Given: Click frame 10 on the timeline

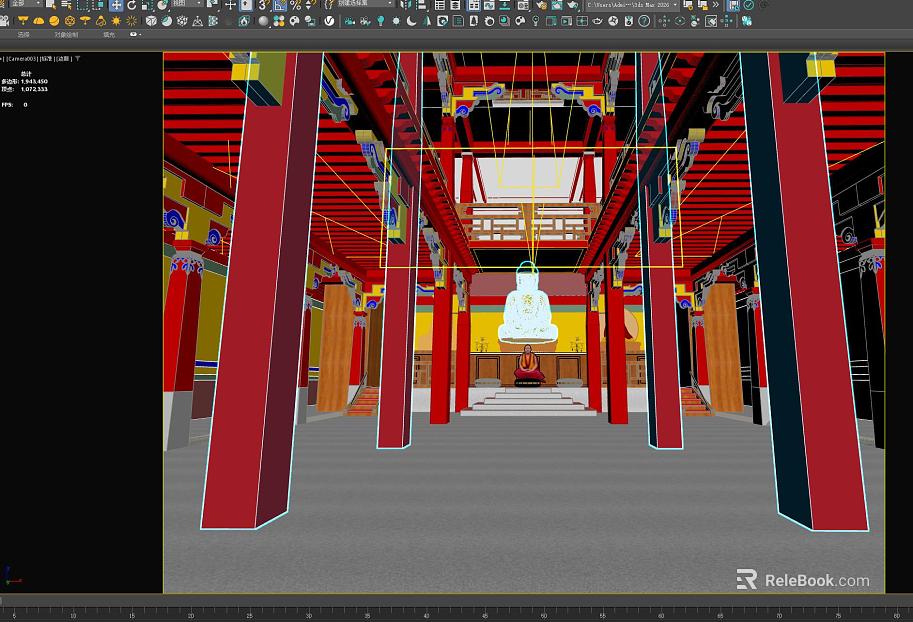Looking at the screenshot, I should [73, 615].
